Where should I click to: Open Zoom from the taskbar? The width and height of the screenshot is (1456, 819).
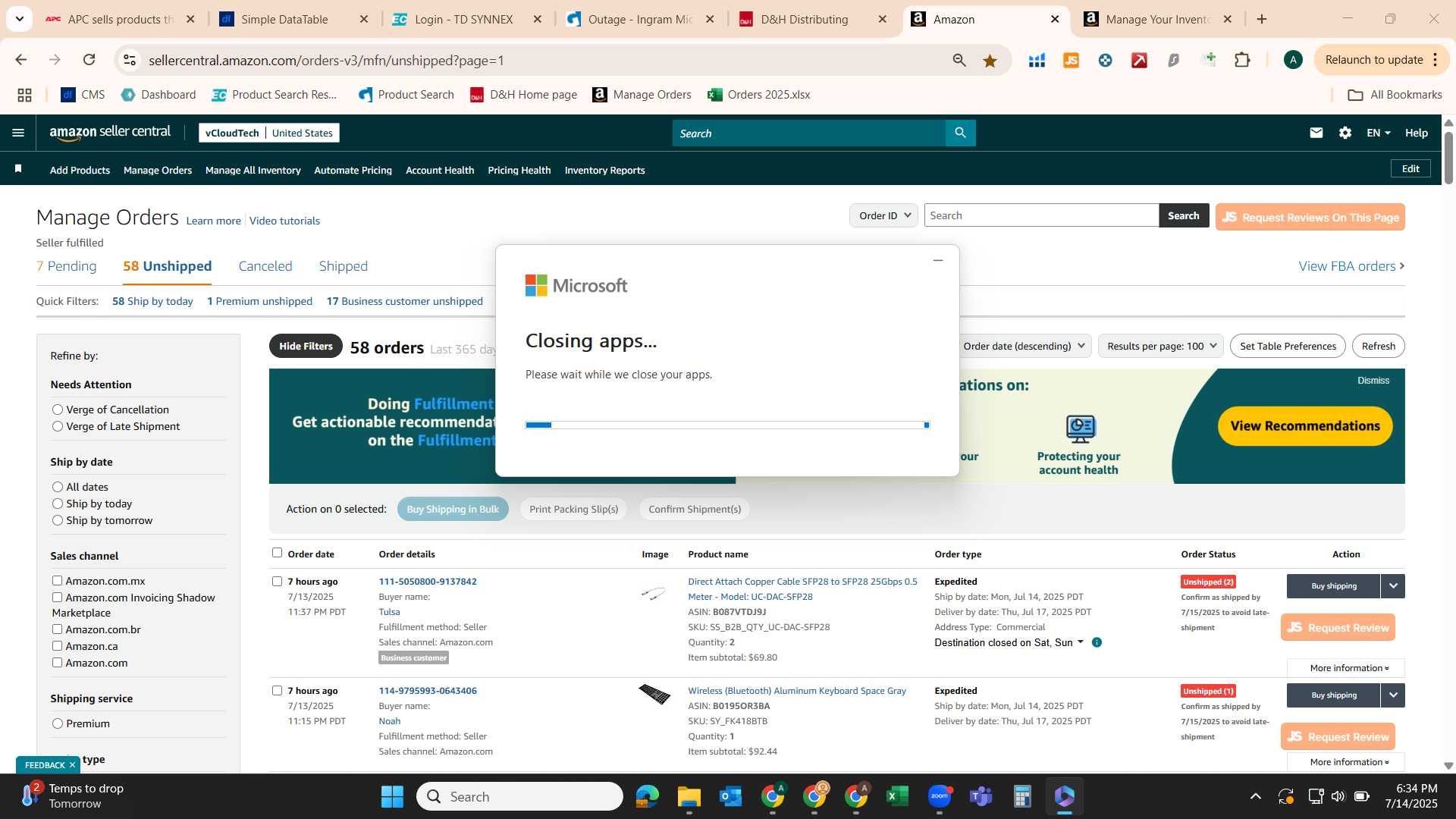point(940,796)
